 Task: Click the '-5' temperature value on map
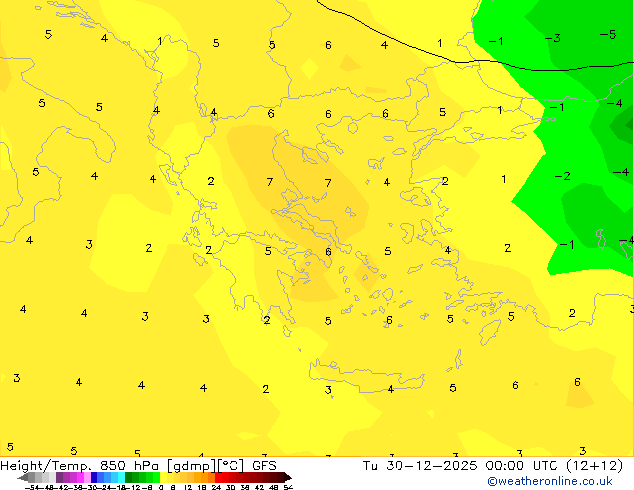[x=608, y=35]
